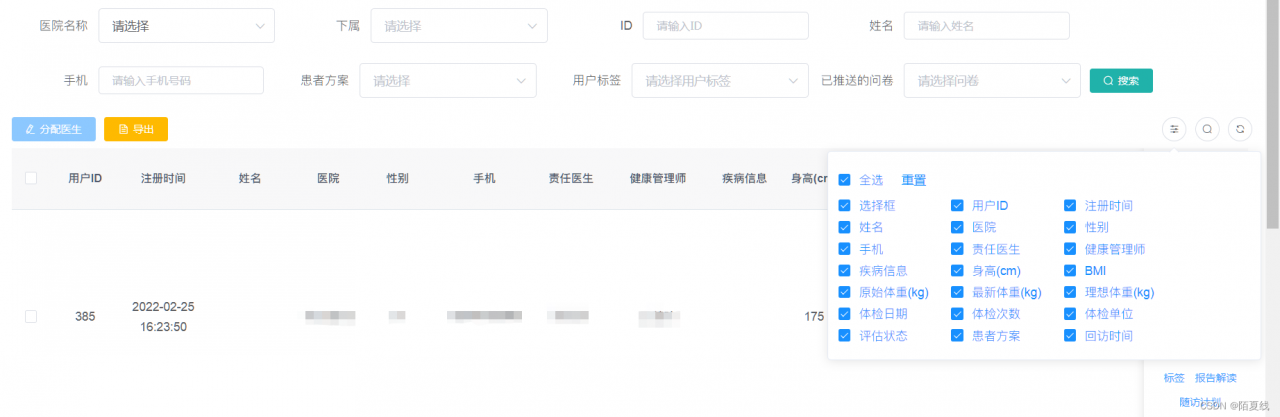Click the 疾病信息 column header
Image resolution: width=1280 pixels, height=417 pixels.
tap(745, 179)
